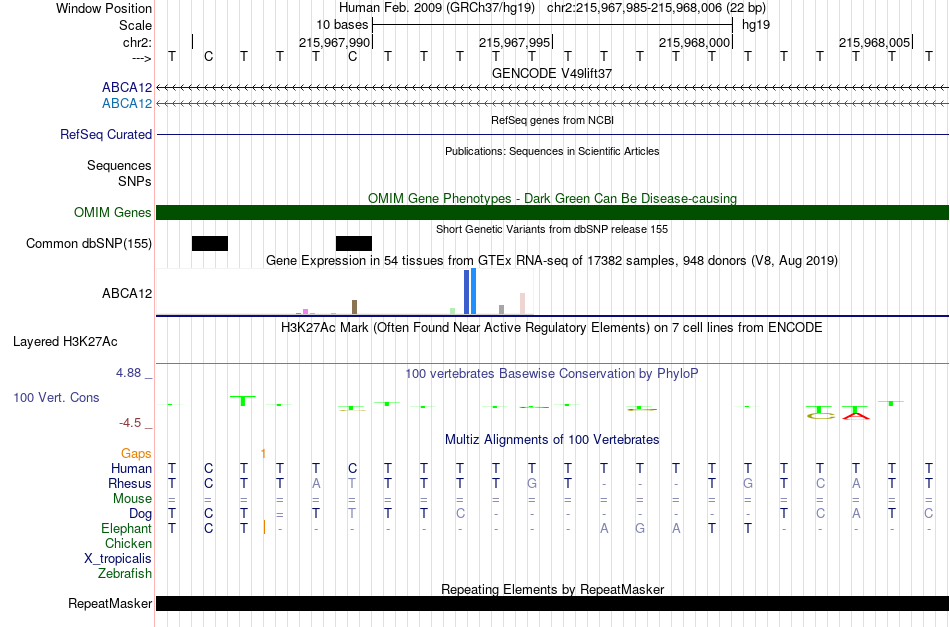The image size is (950, 627).
Task: Click the yellow 'C' logo in conservation track
Action: 821,416
